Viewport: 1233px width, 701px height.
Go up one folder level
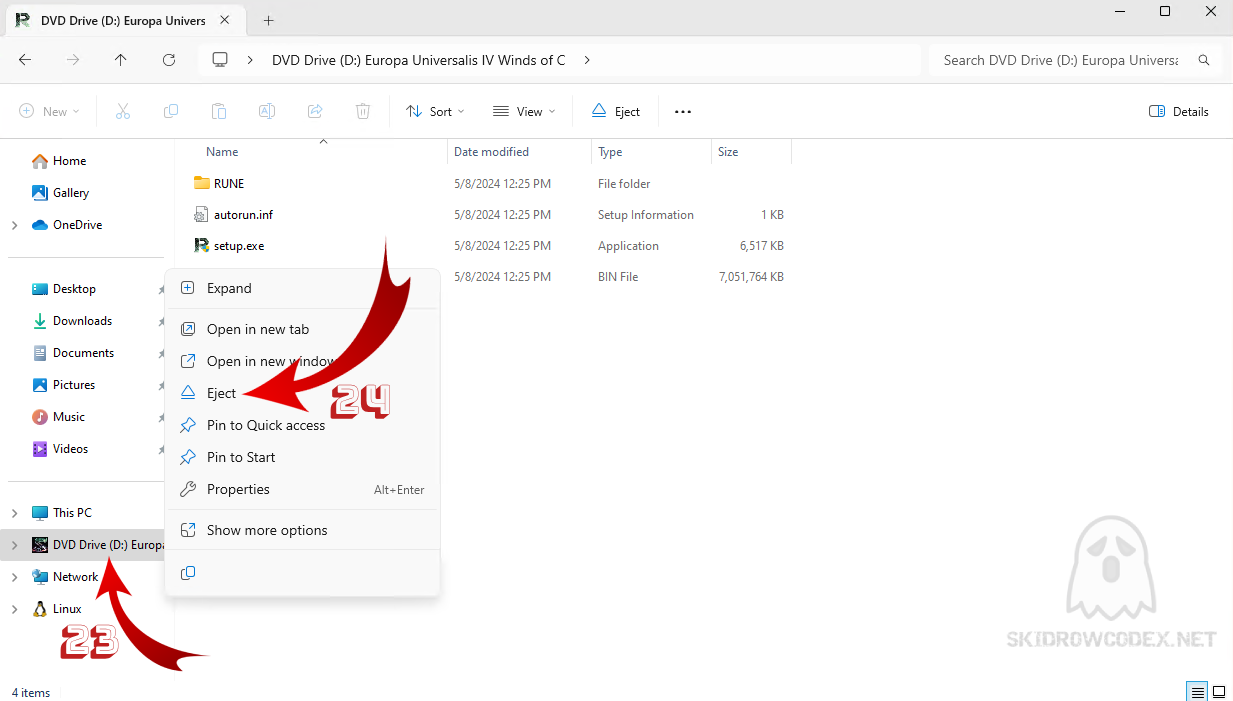[121, 60]
